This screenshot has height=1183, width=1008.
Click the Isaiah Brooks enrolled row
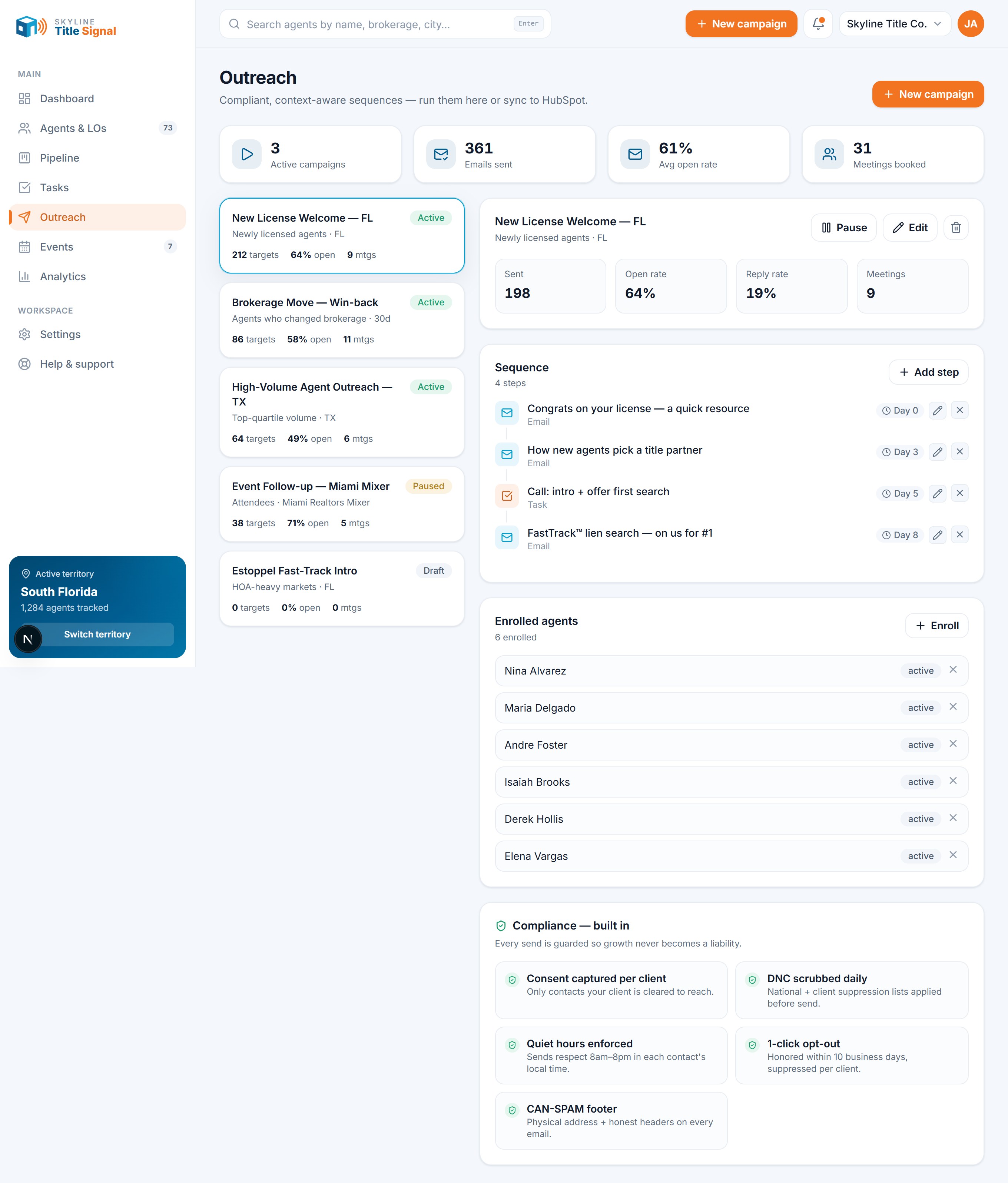(x=731, y=782)
